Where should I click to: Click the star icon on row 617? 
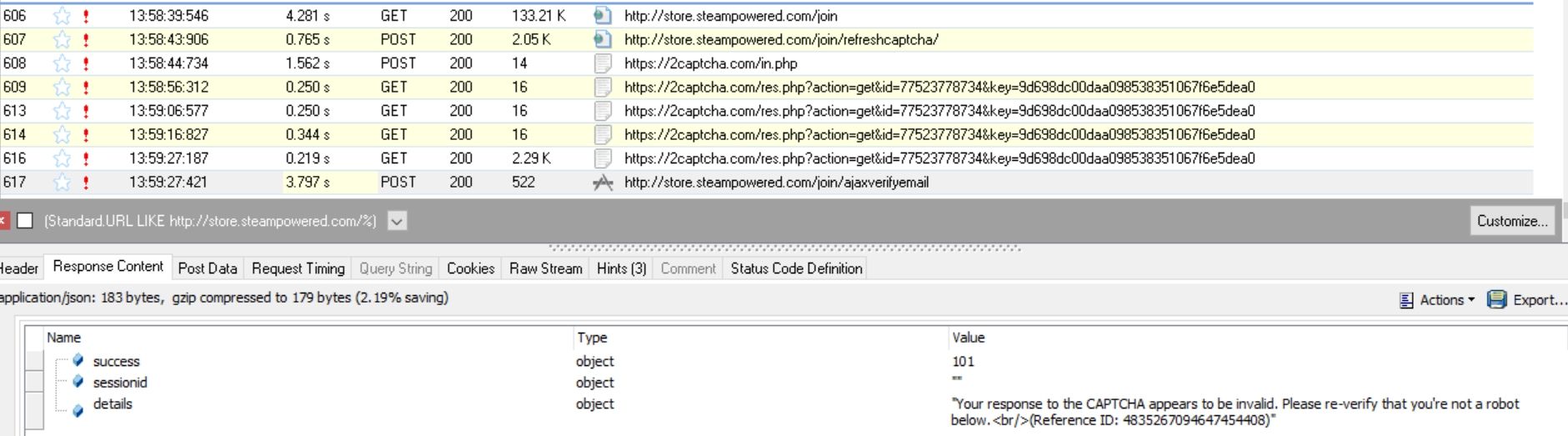[62, 183]
